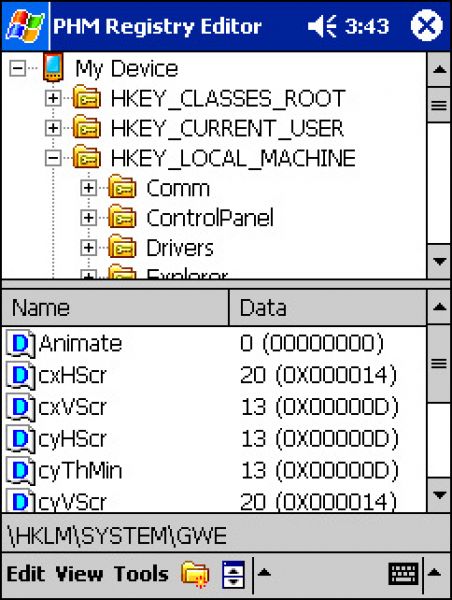Select HKEY_CLASSES_ROOT in the tree
The width and height of the screenshot is (452, 600).
tap(228, 99)
